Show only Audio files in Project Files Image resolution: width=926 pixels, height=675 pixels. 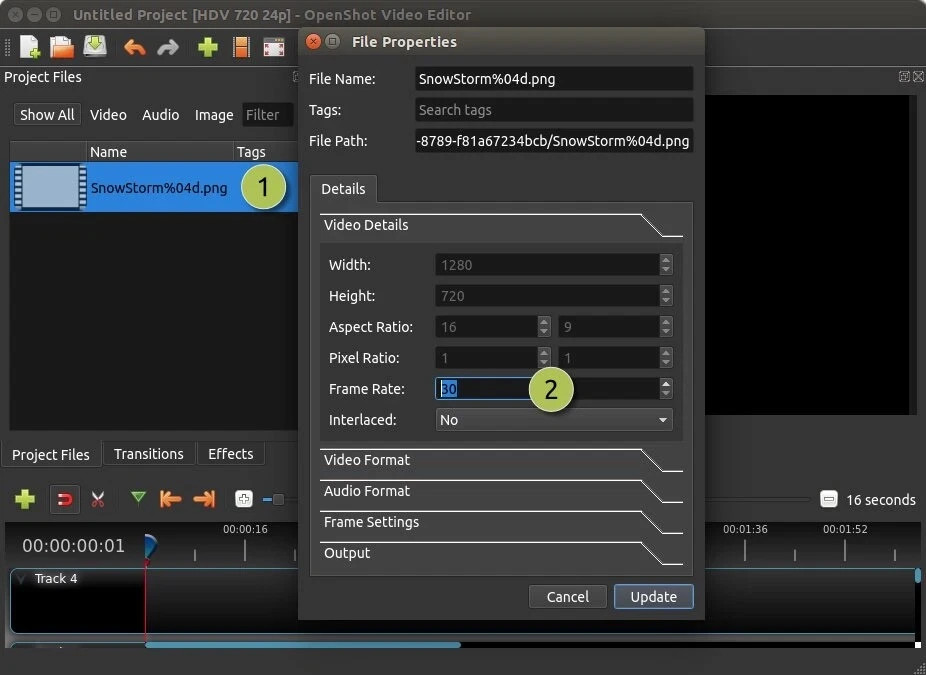pos(160,114)
